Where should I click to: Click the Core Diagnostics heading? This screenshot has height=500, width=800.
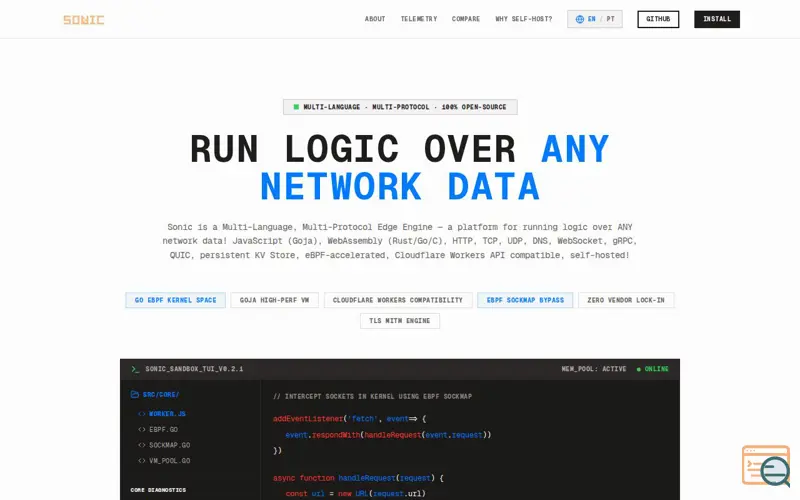158,490
